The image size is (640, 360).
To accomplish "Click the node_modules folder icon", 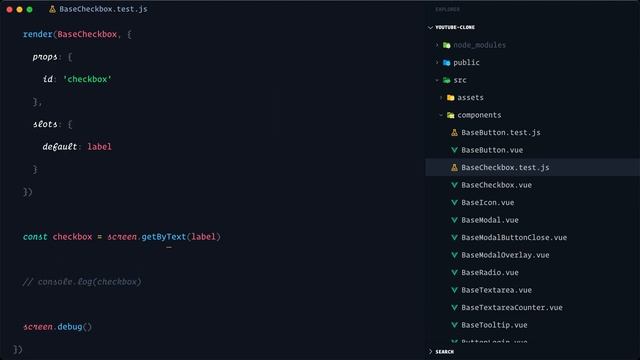I will (447, 45).
